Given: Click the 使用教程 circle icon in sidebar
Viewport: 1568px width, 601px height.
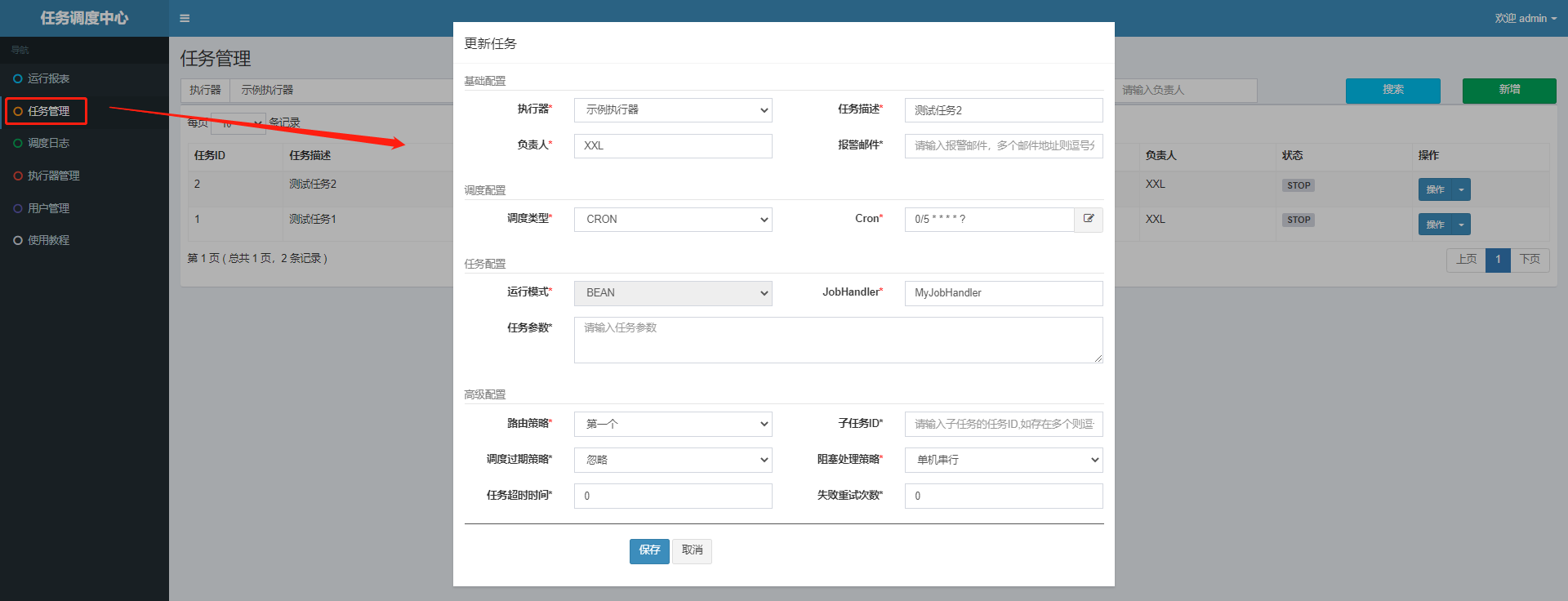Looking at the screenshot, I should pos(18,240).
